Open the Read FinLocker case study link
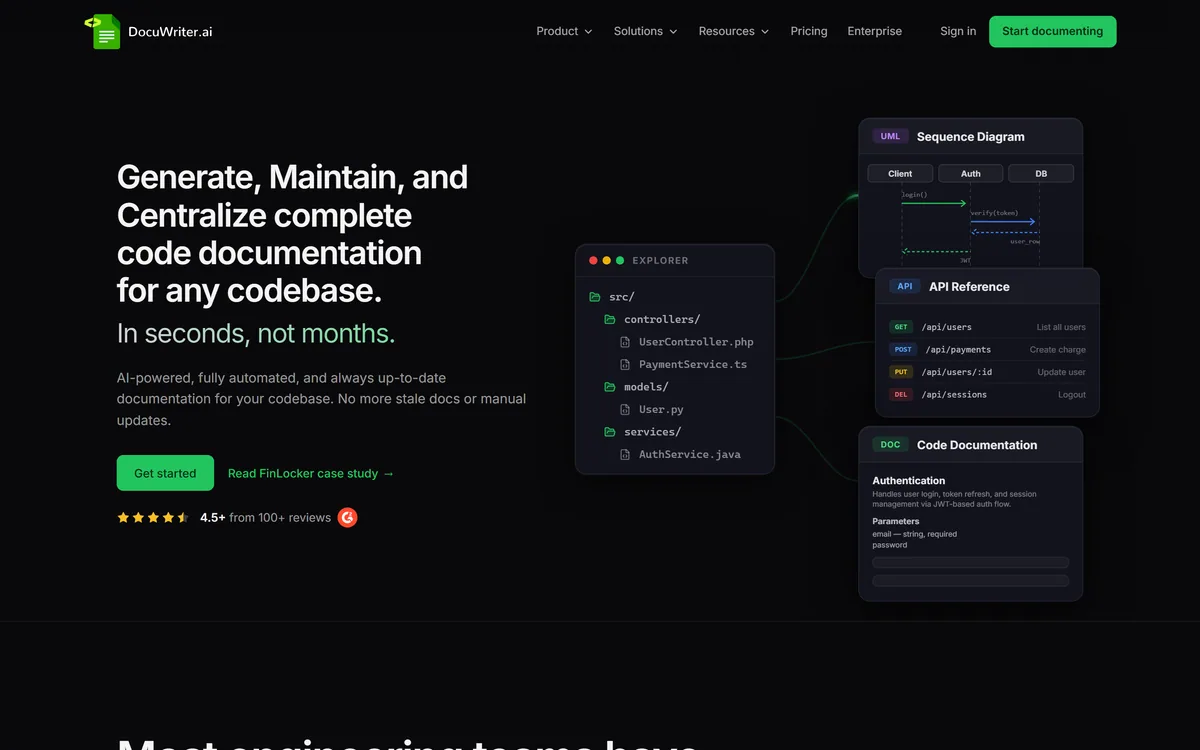The width and height of the screenshot is (1200, 750). tap(311, 473)
